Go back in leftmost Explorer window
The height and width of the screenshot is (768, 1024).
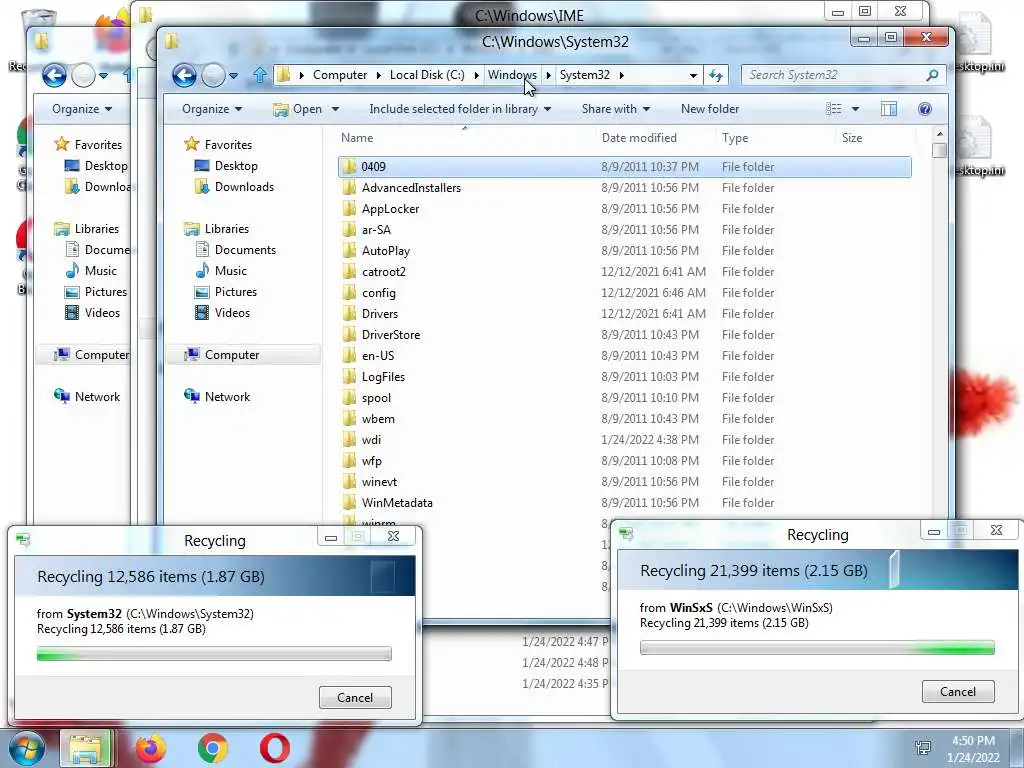coord(54,76)
